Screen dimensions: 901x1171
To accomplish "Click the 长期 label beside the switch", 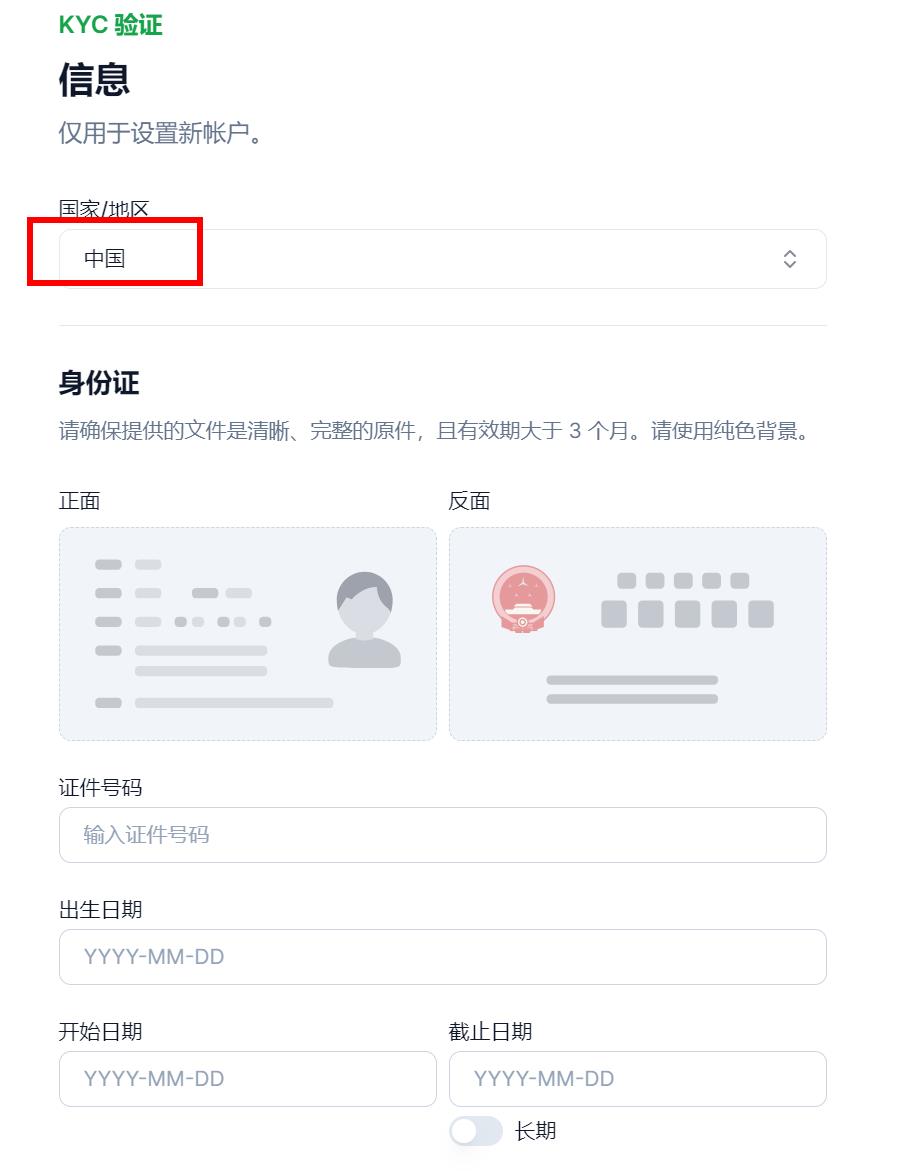I will click(x=535, y=1131).
